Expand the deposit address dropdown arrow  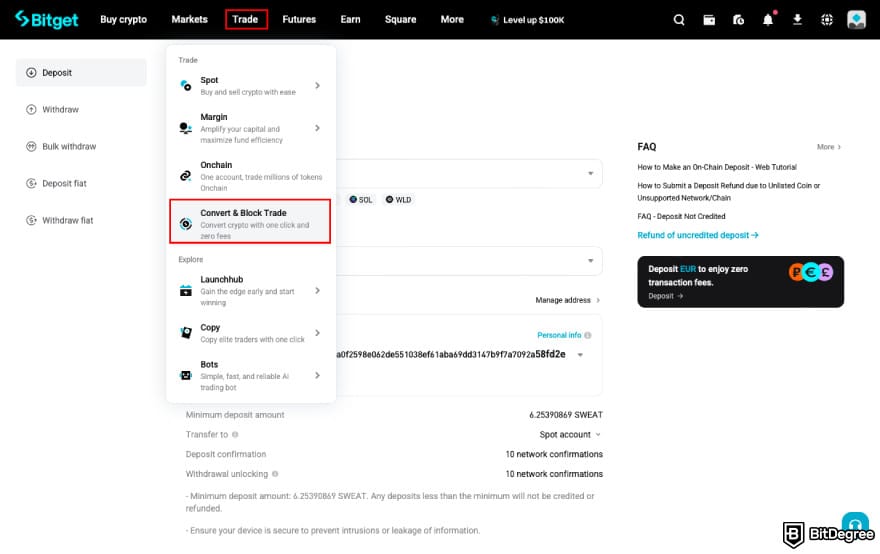coord(580,355)
